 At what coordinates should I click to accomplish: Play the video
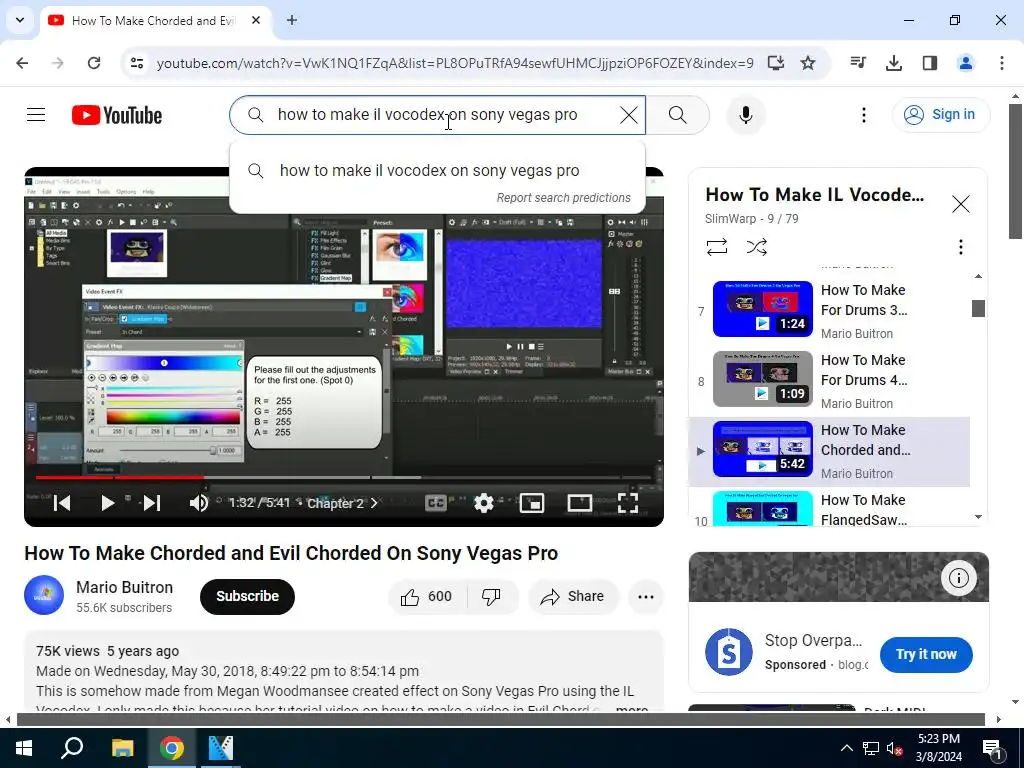pos(107,503)
